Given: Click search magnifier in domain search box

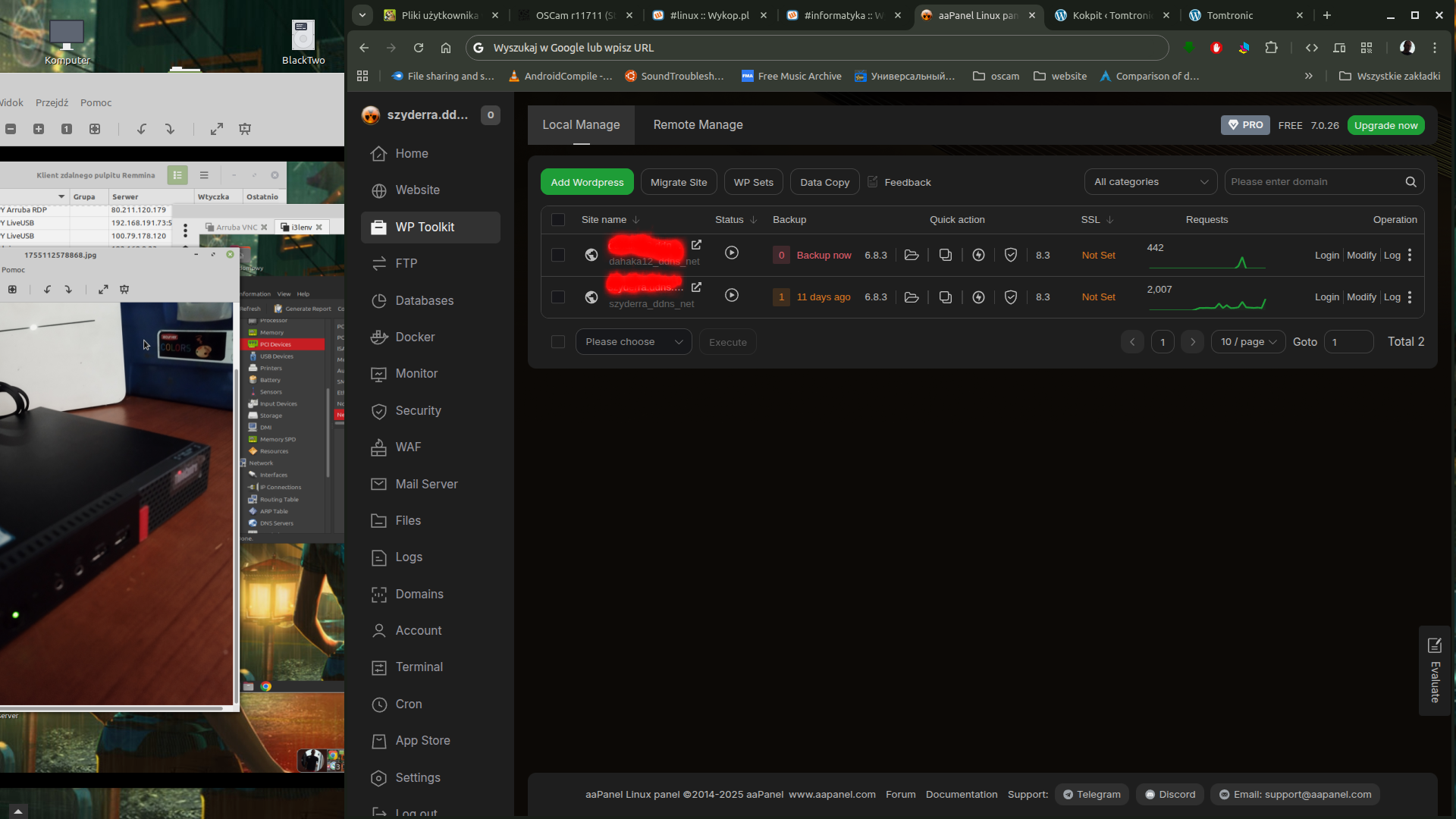Looking at the screenshot, I should click(x=1410, y=182).
